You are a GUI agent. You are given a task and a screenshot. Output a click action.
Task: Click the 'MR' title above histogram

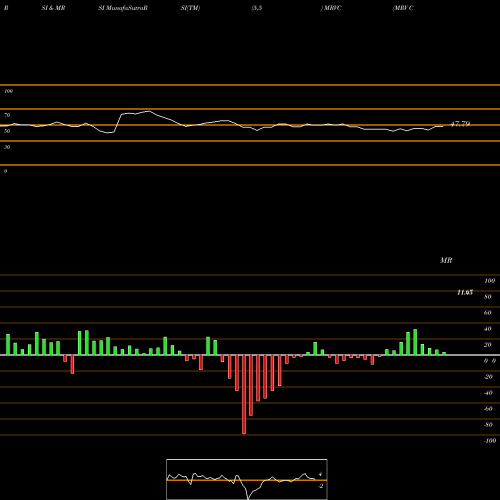point(446,260)
